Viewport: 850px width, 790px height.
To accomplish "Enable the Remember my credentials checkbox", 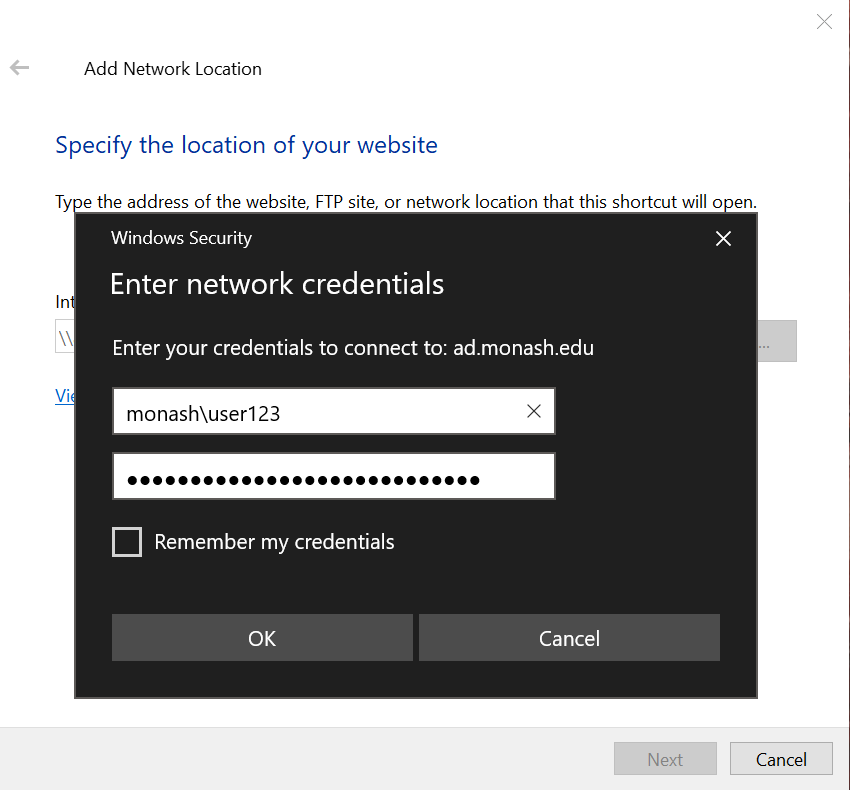I will [x=127, y=542].
